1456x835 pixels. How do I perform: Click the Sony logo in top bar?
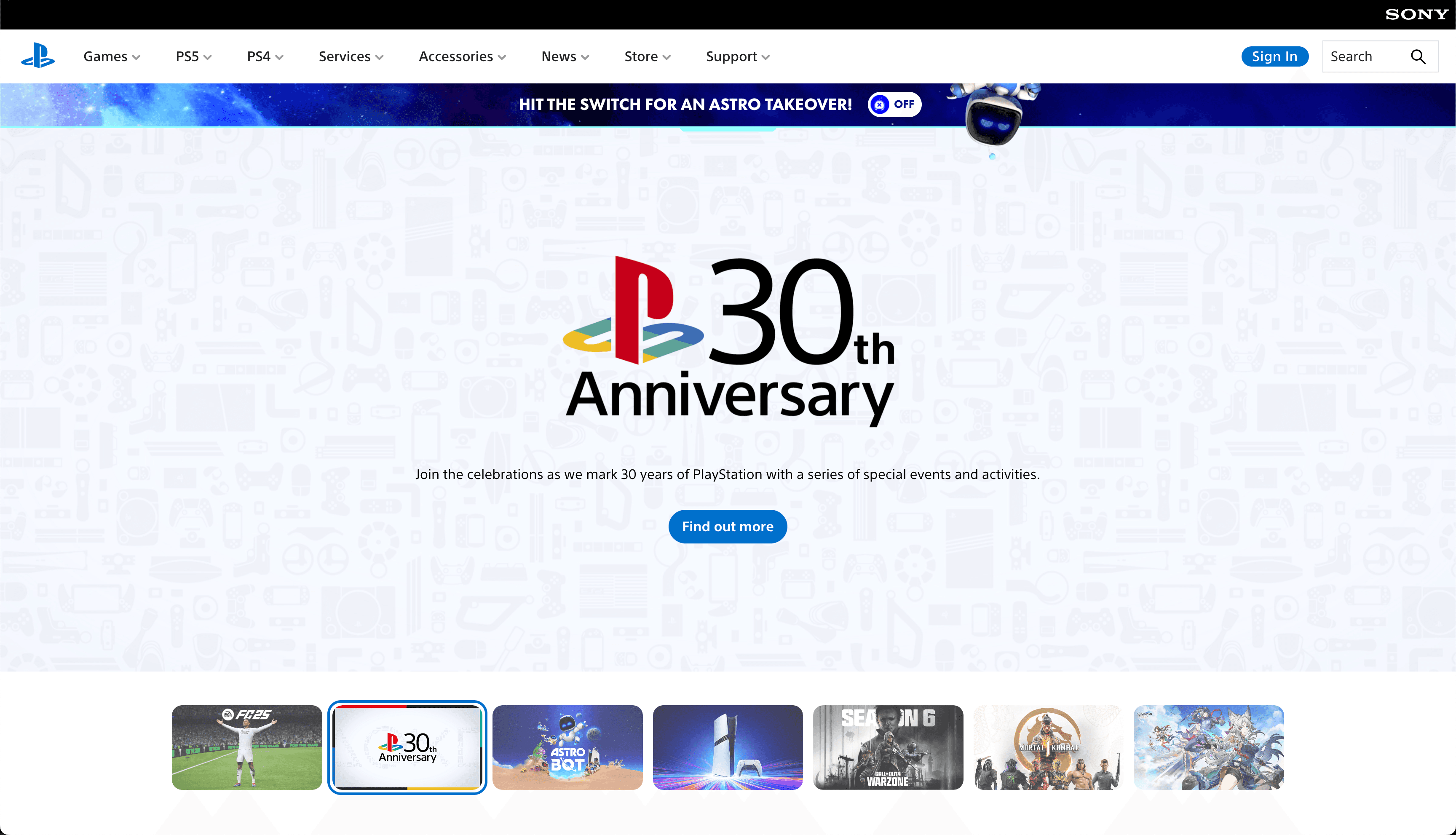[x=1416, y=14]
